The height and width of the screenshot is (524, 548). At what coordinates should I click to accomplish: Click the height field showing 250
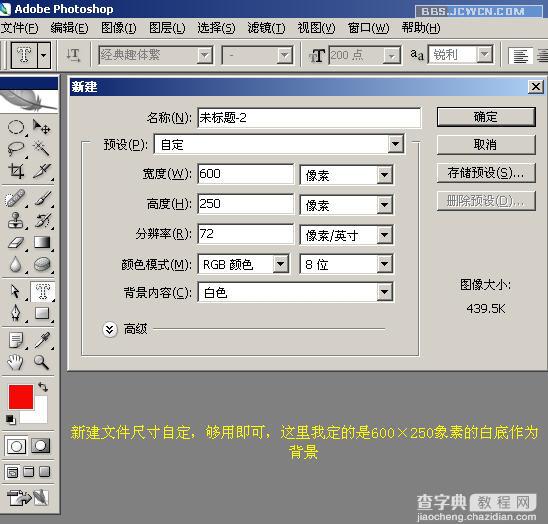tap(246, 204)
